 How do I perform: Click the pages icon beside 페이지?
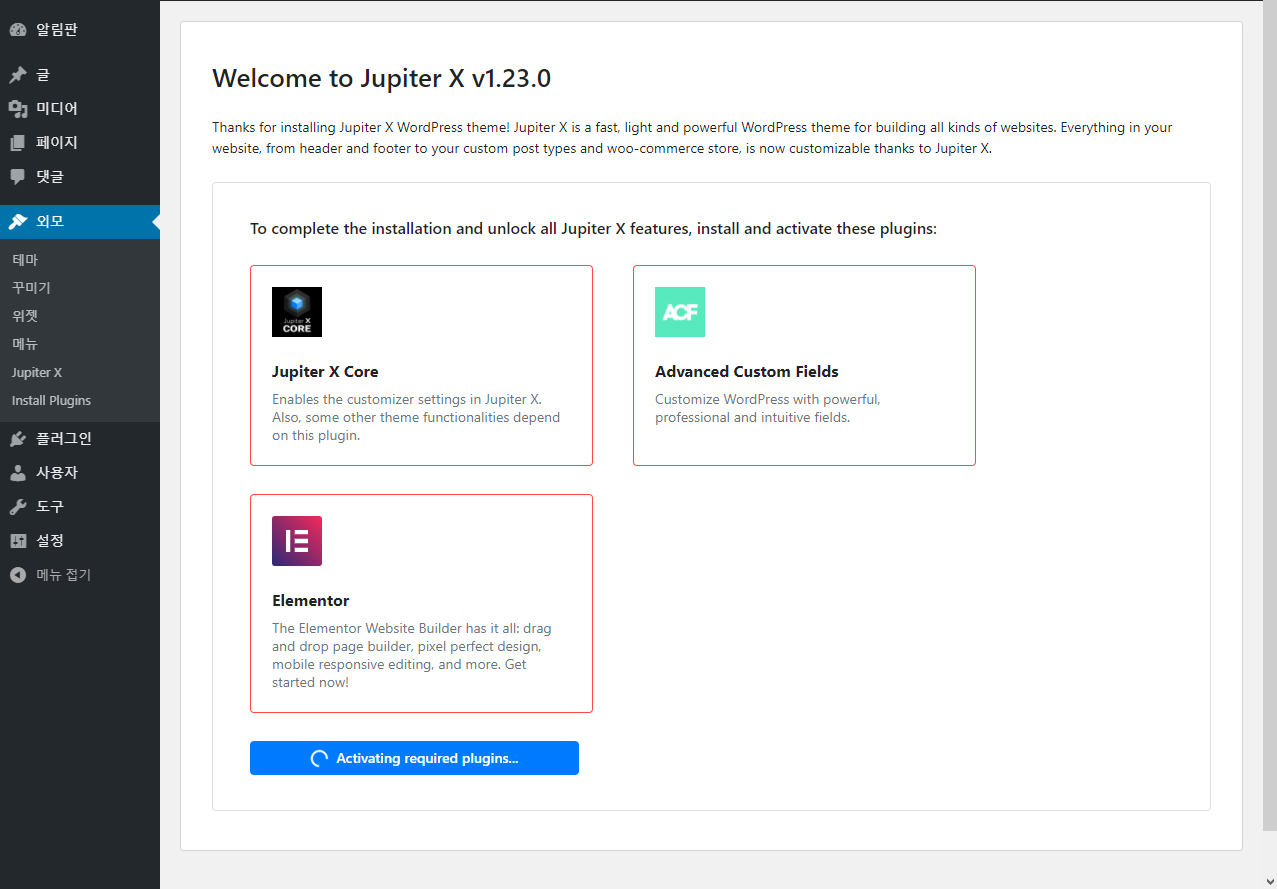(x=18, y=143)
